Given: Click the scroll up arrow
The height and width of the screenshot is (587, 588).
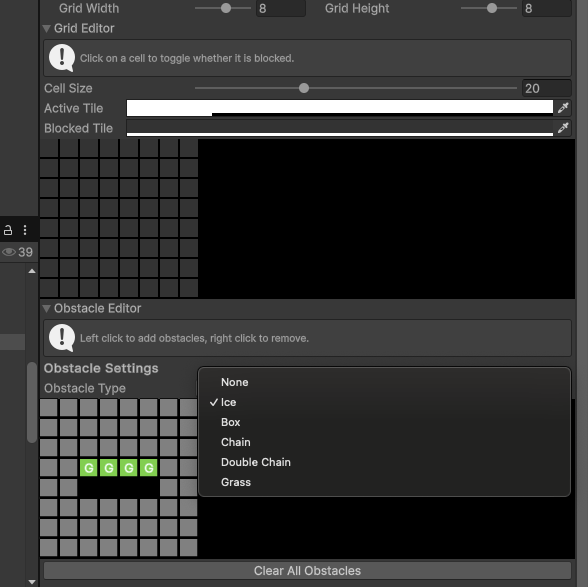Looking at the screenshot, I should click(32, 271).
